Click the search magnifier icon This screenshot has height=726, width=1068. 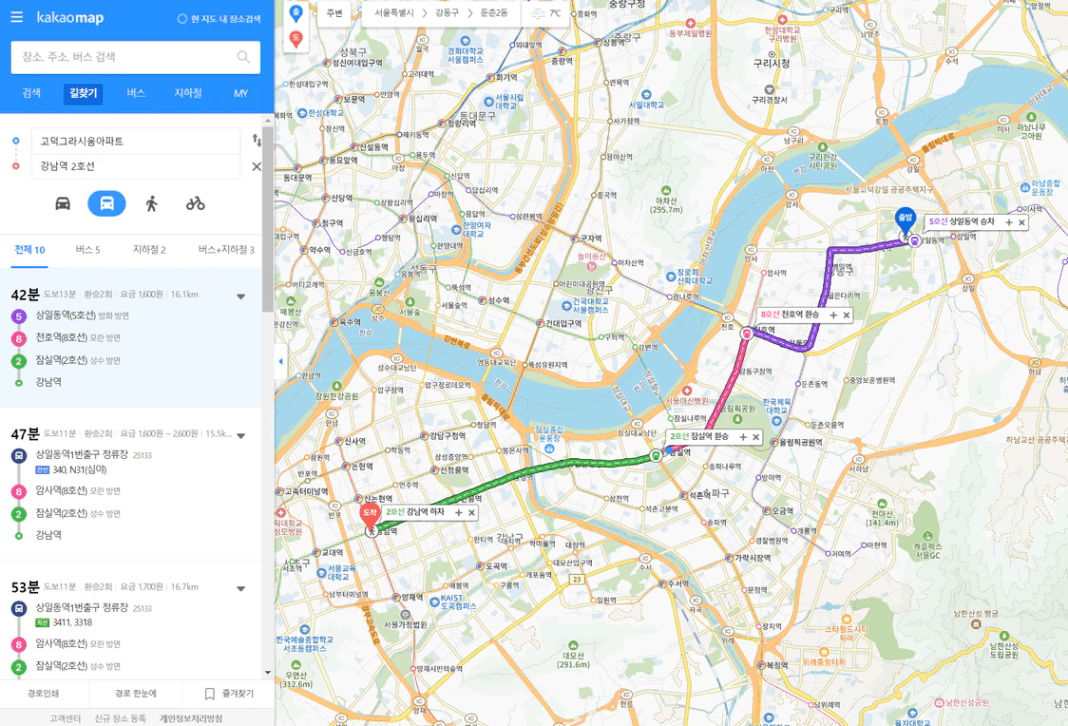tap(243, 57)
